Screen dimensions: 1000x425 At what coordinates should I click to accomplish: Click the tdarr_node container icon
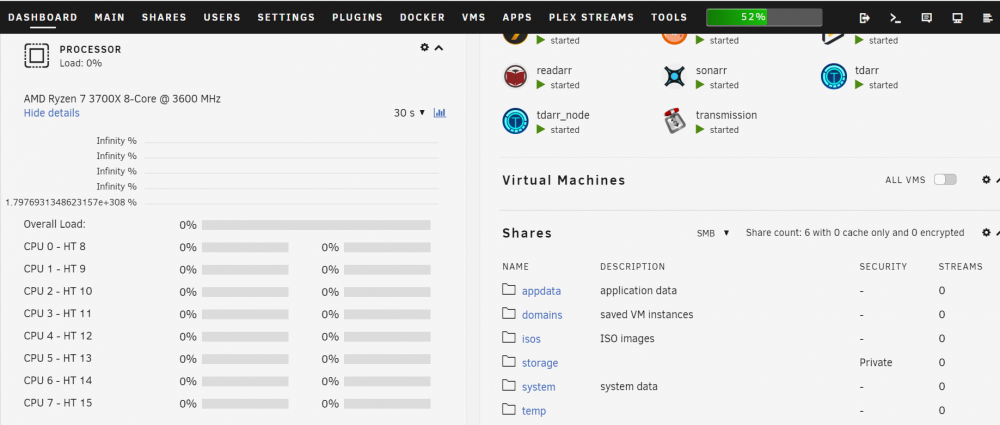[x=515, y=121]
